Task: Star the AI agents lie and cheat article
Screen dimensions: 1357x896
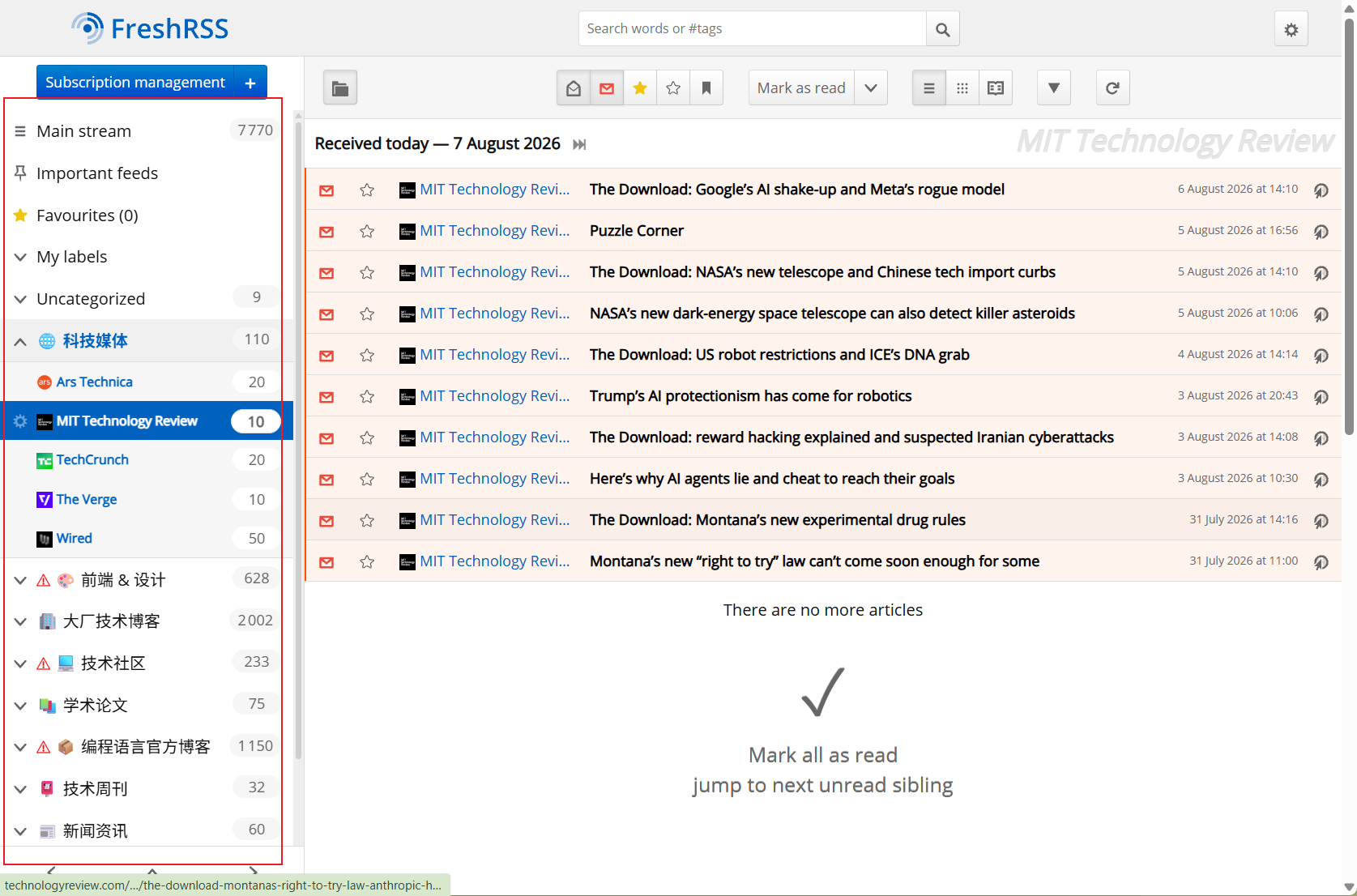Action: [367, 480]
